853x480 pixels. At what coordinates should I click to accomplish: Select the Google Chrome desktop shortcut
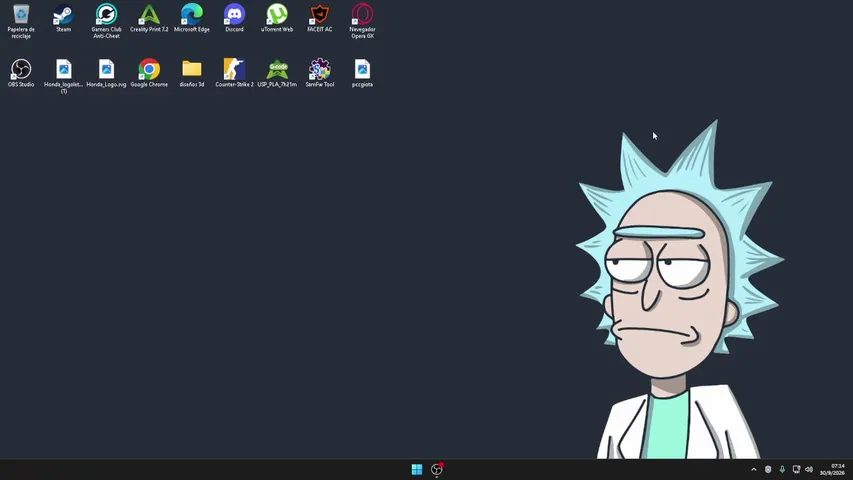pyautogui.click(x=149, y=73)
